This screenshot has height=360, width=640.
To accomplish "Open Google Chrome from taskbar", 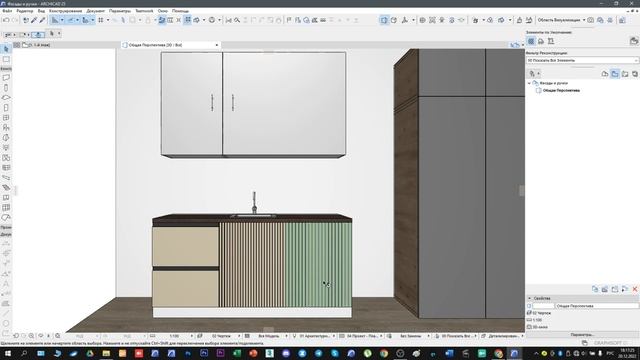I will pyautogui.click(x=384, y=353).
